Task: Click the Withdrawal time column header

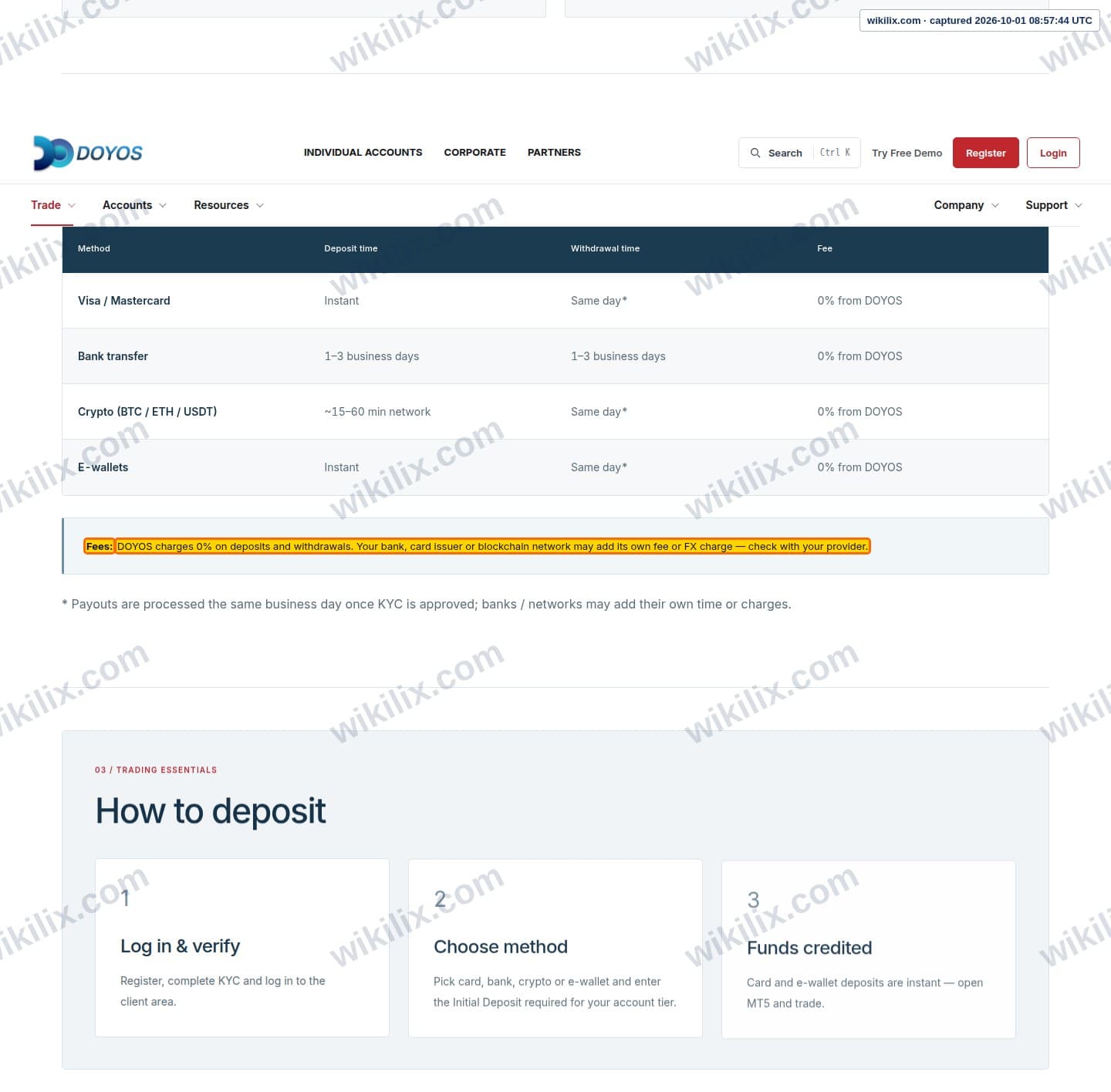Action: (605, 248)
